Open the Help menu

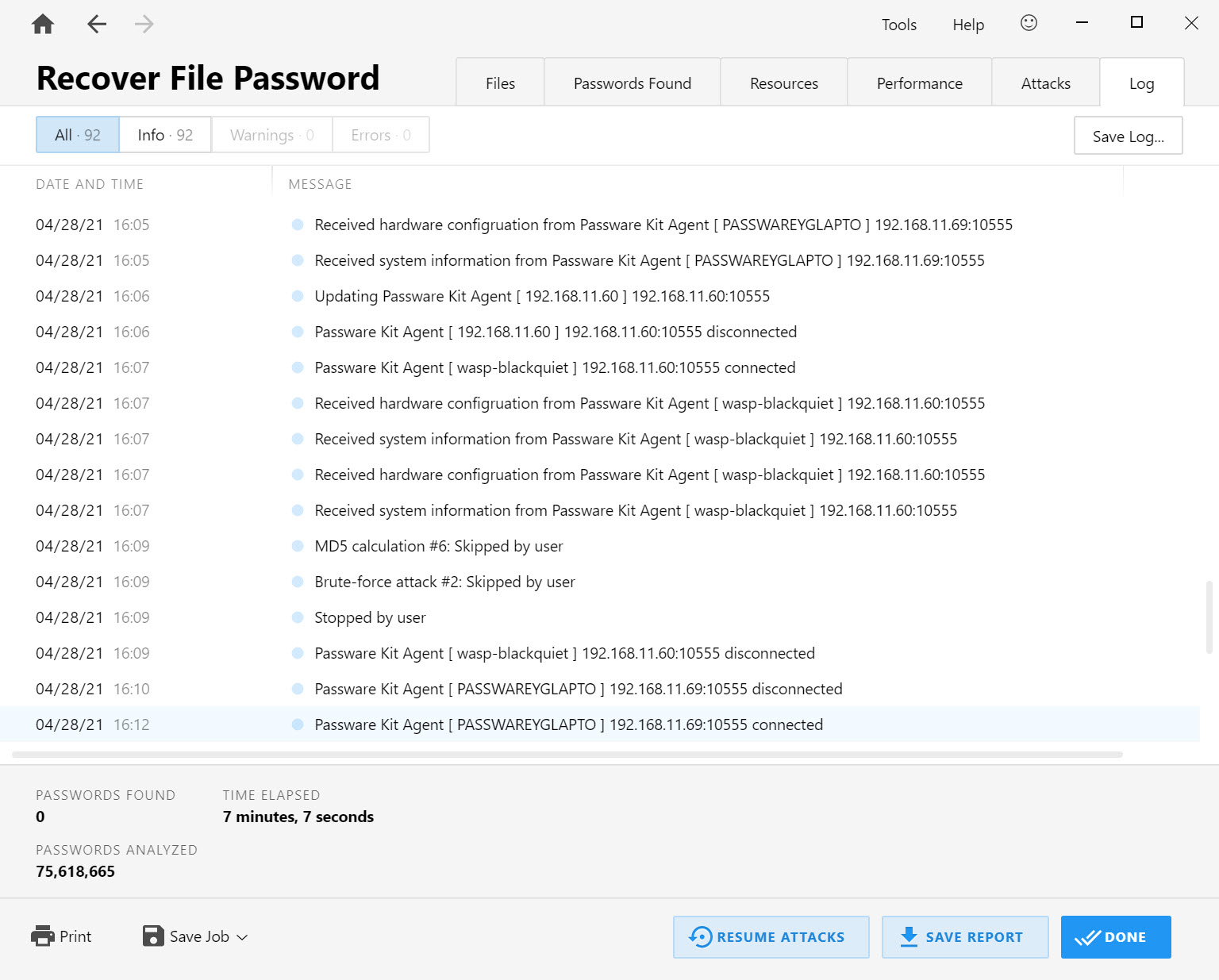point(968,25)
